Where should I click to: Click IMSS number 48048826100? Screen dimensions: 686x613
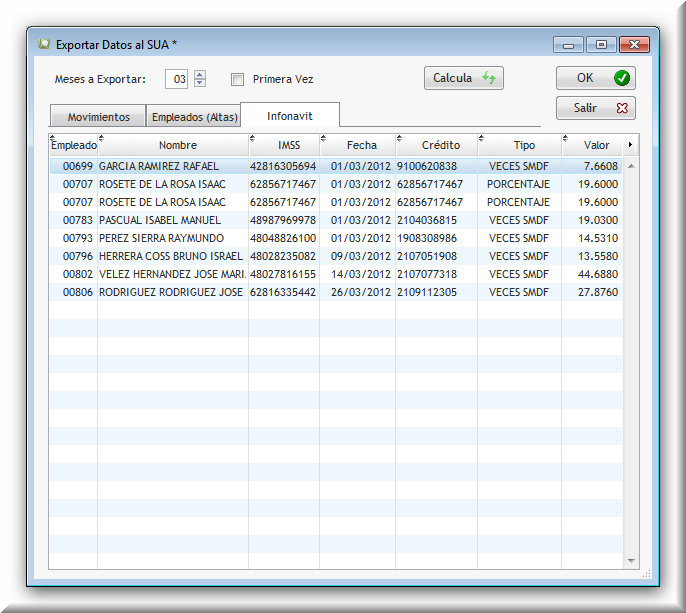[x=283, y=238]
